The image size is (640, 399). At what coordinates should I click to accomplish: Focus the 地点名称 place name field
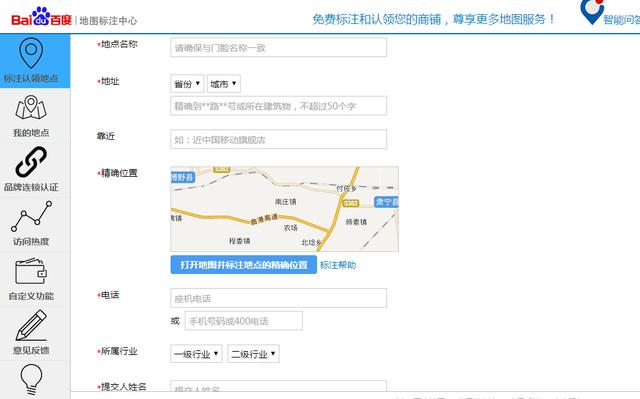[x=278, y=48]
